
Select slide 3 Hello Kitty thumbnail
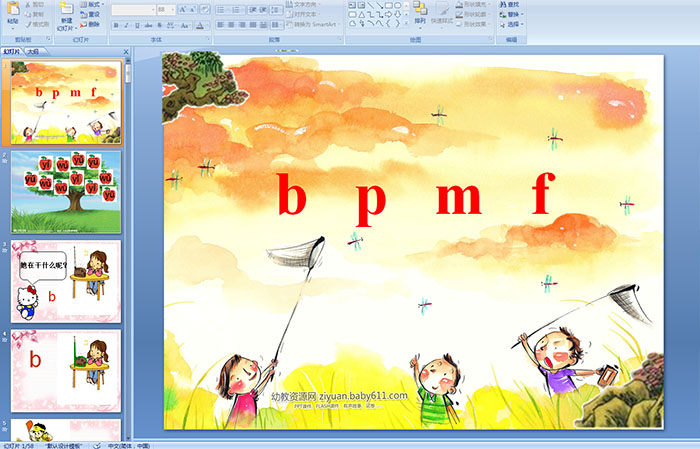point(66,281)
